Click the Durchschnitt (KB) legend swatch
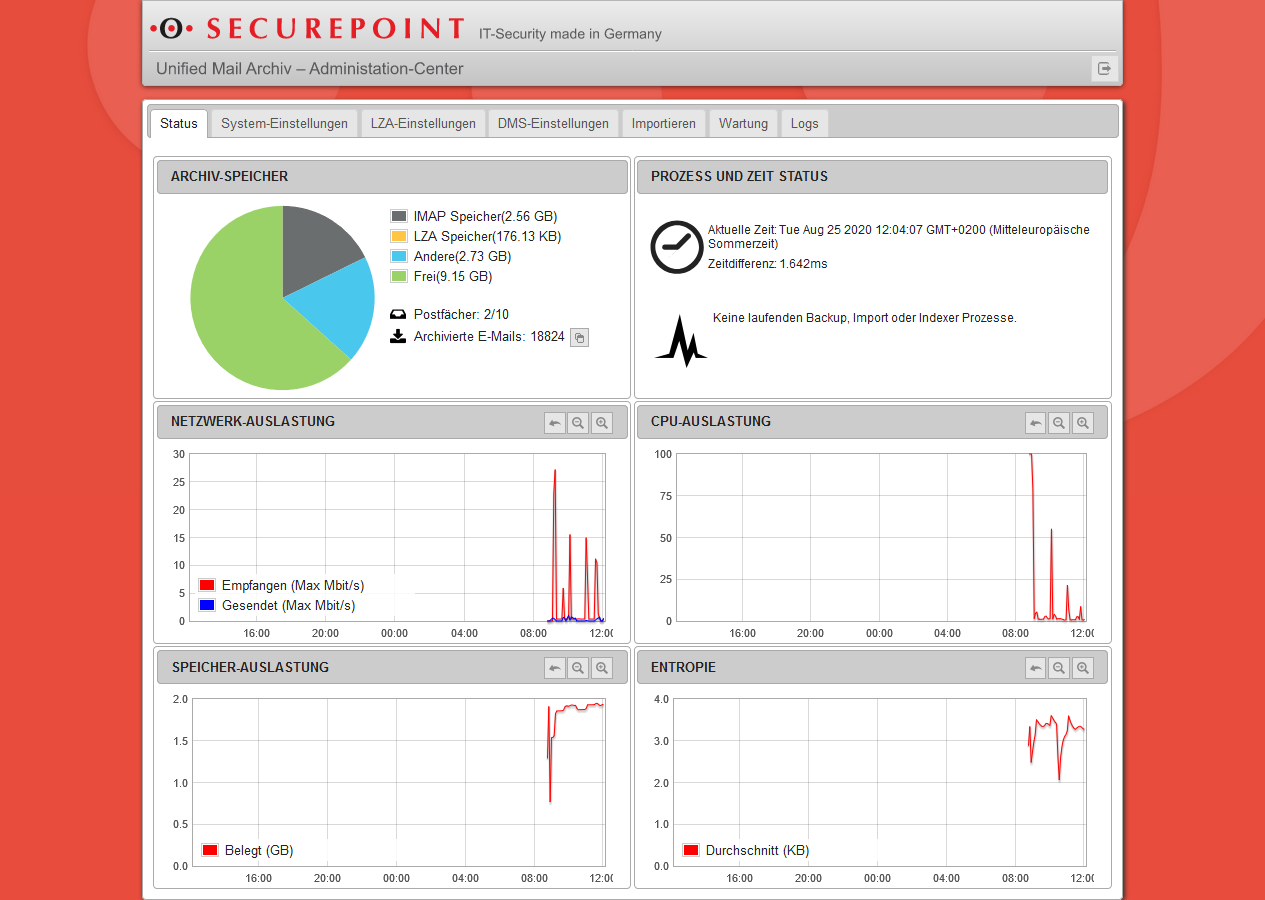Screen dimensions: 1265x900 (x=691, y=850)
